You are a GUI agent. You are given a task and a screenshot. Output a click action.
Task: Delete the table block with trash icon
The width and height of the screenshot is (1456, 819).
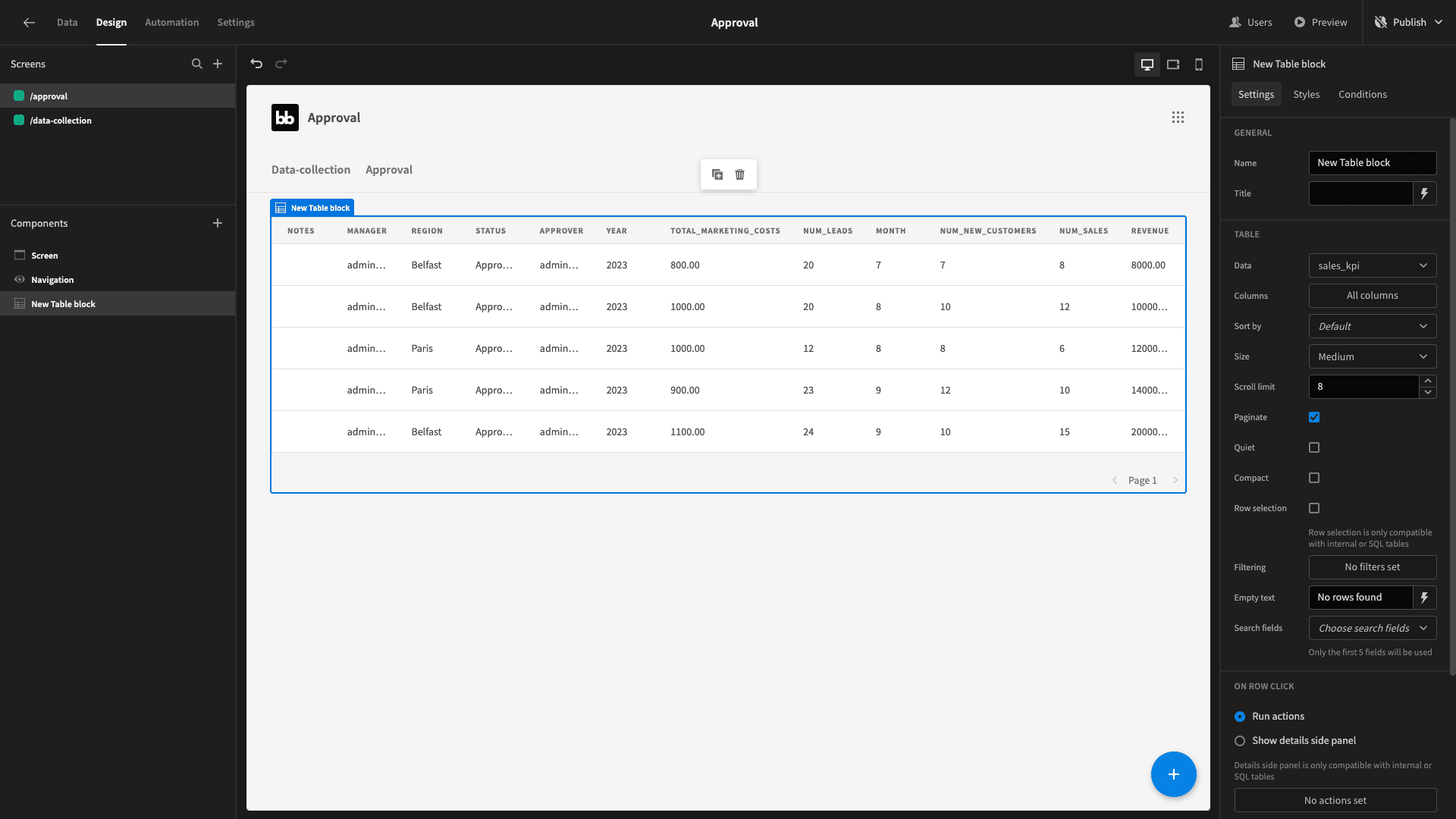(740, 174)
